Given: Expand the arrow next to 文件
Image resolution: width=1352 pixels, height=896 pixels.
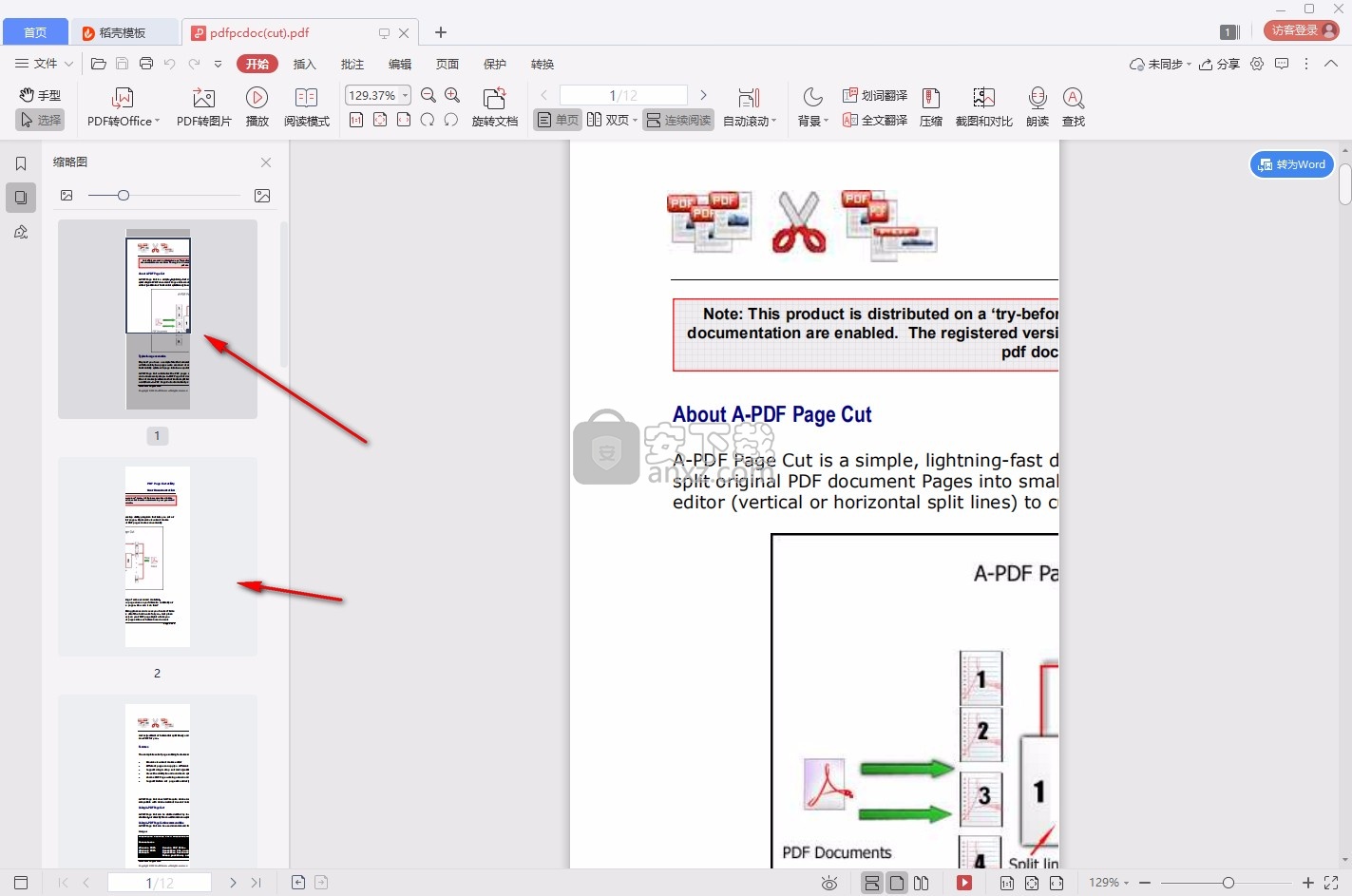Looking at the screenshot, I should [x=68, y=64].
